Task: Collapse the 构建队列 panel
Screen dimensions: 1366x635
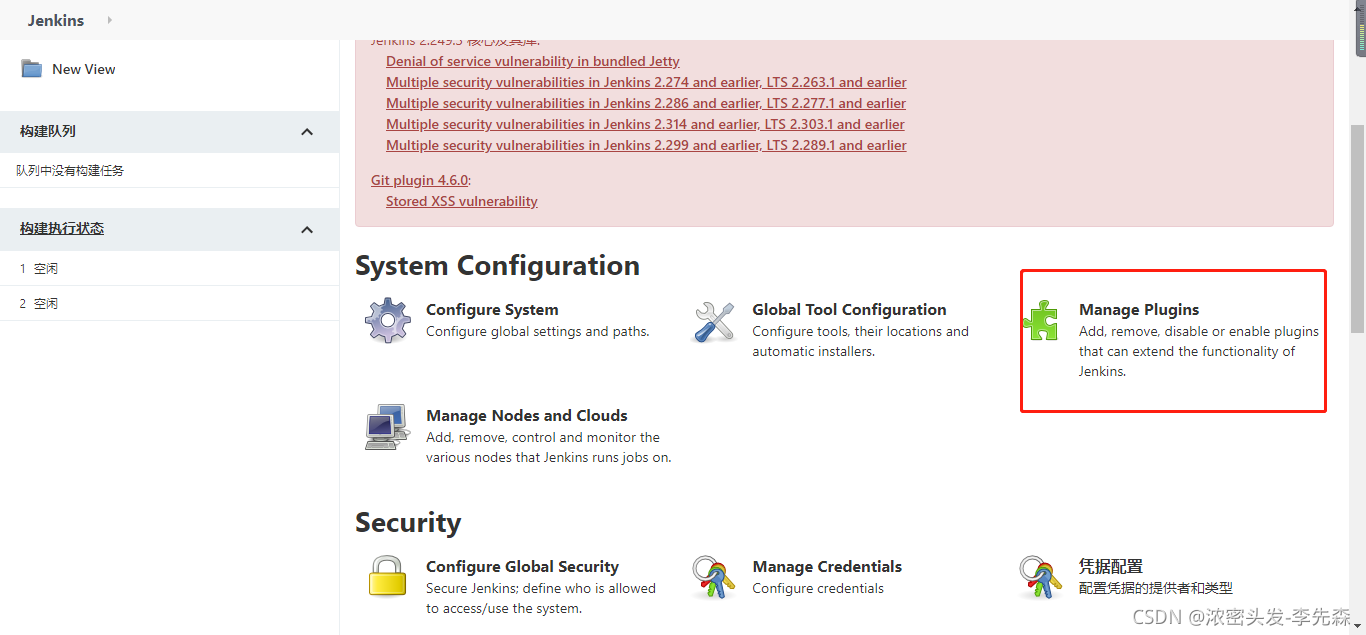Action: tap(307, 132)
